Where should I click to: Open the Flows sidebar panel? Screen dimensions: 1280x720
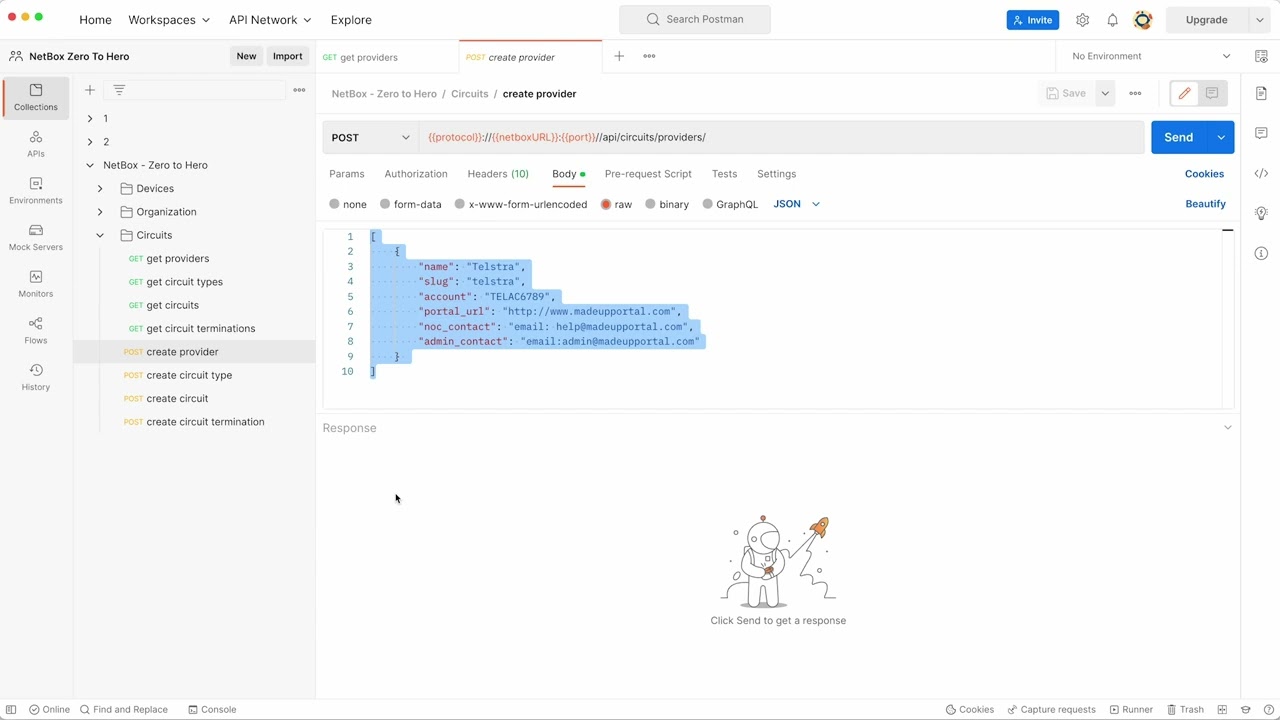(36, 331)
